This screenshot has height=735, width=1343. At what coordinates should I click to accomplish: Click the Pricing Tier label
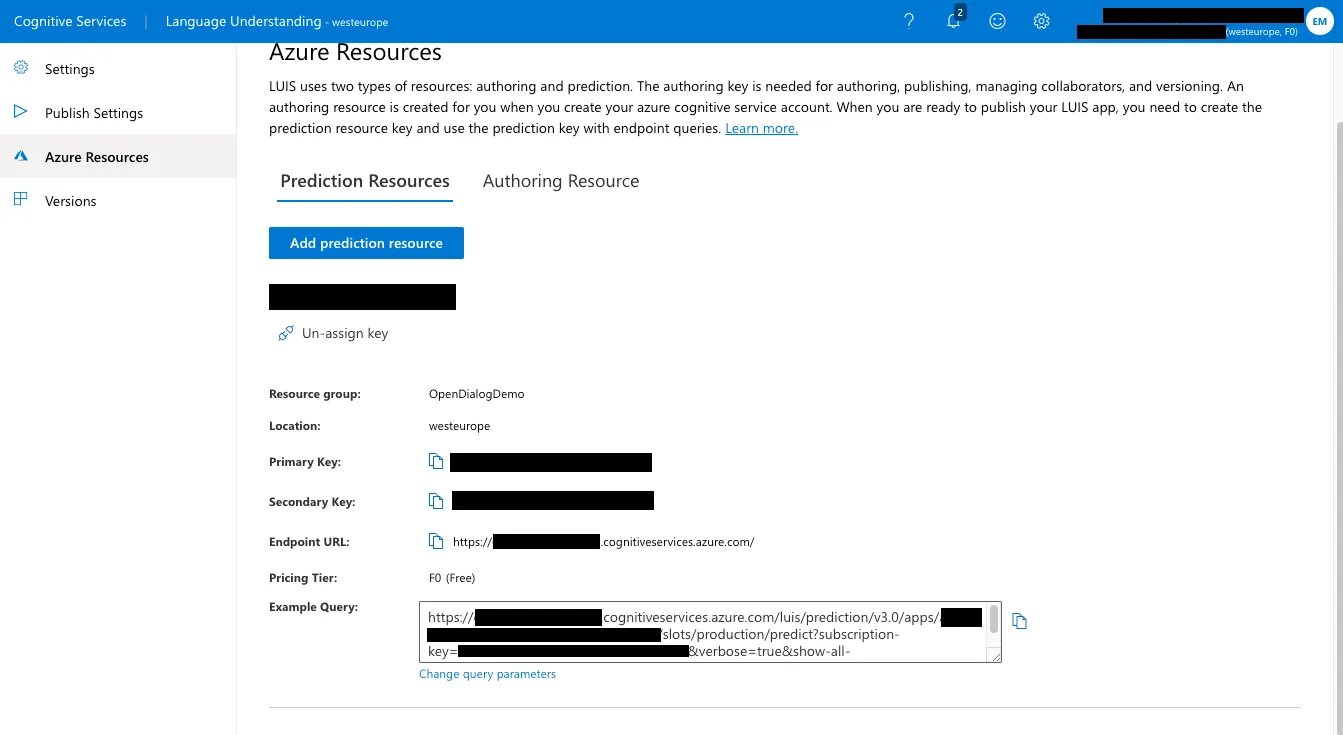303,578
